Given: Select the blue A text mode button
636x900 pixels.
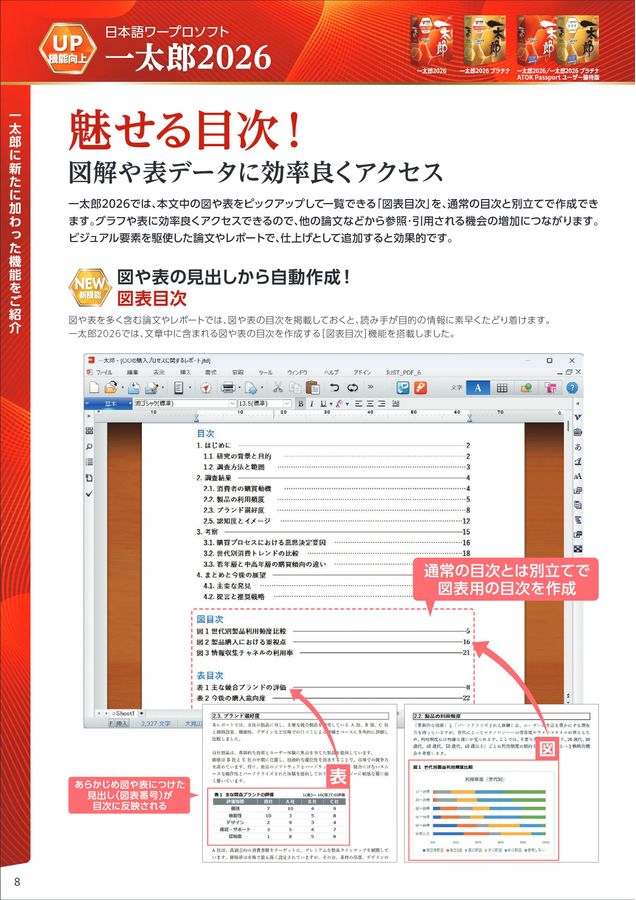Looking at the screenshot, I should (x=478, y=387).
